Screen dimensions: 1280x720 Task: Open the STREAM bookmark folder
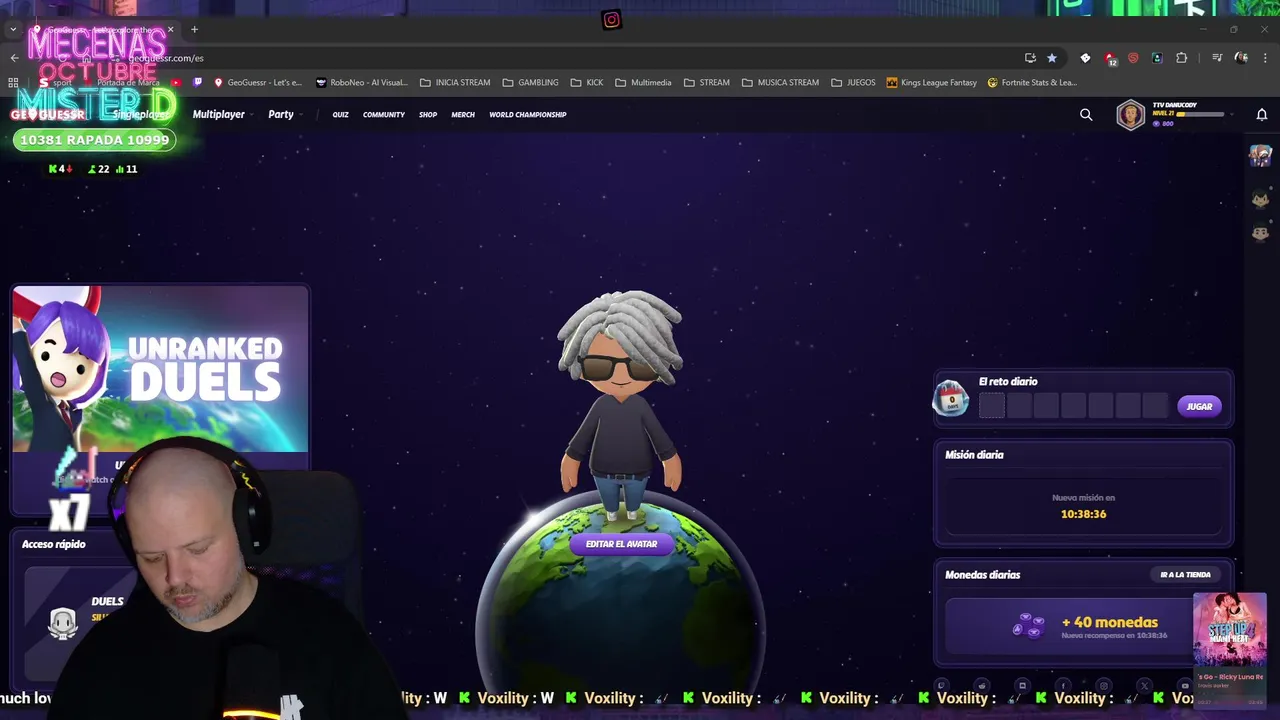(x=706, y=82)
